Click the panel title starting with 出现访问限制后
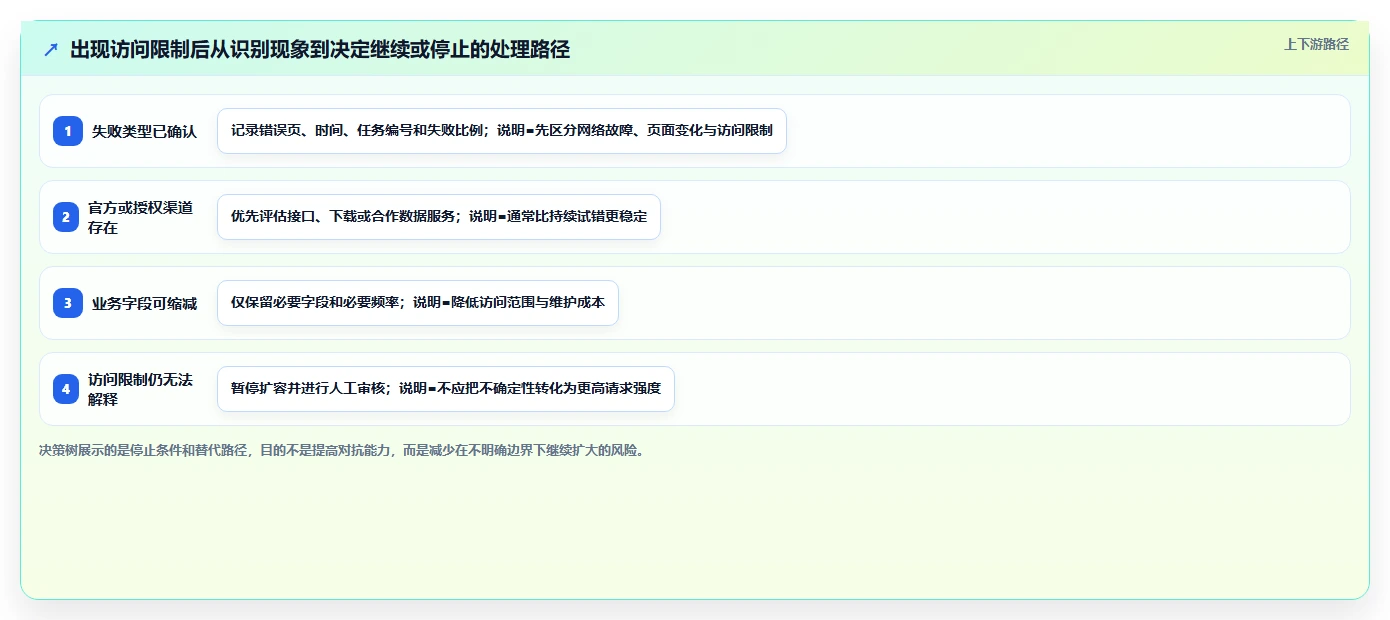1390x620 pixels. tap(320, 49)
